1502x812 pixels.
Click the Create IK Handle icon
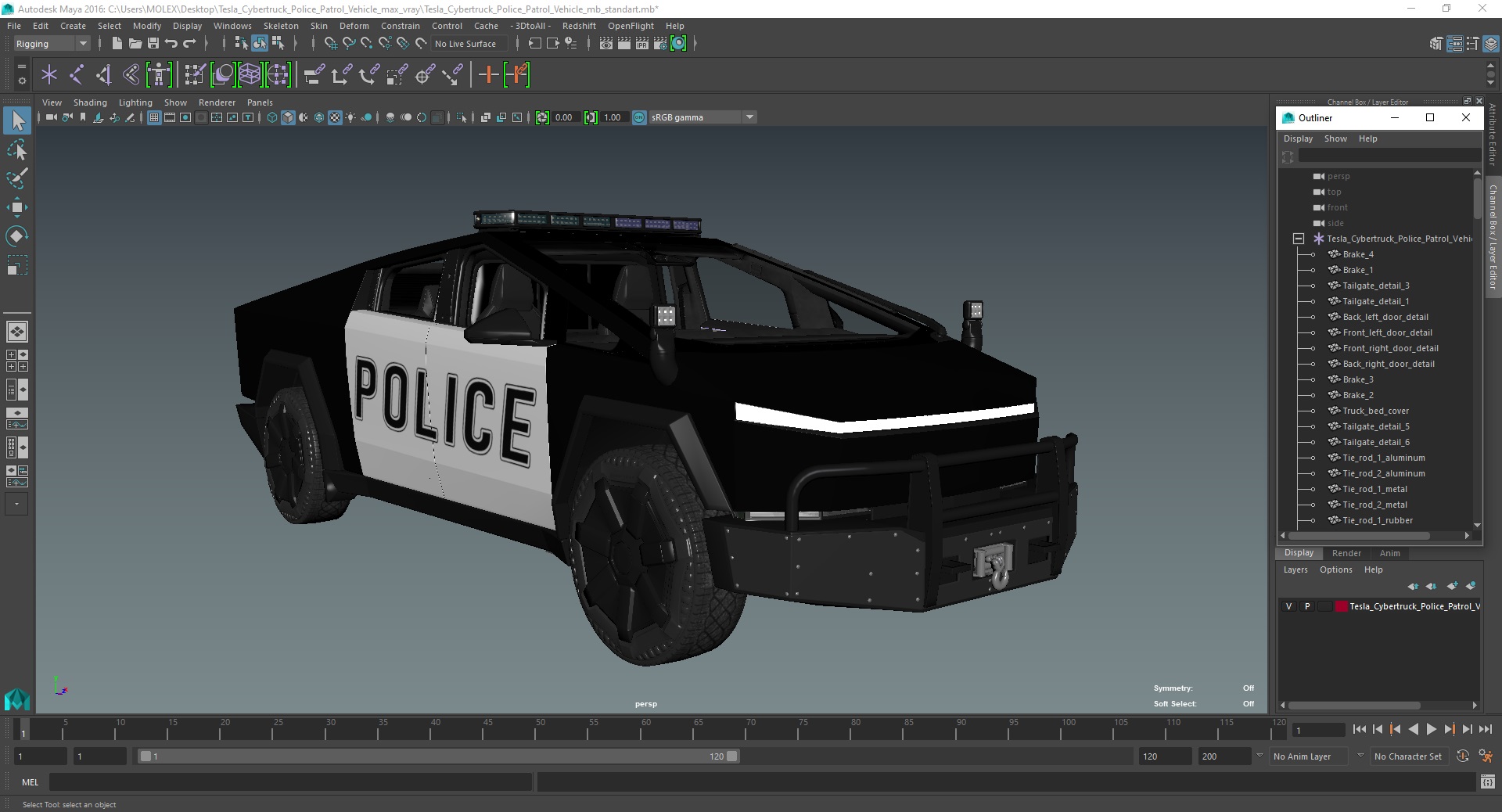tap(103, 75)
